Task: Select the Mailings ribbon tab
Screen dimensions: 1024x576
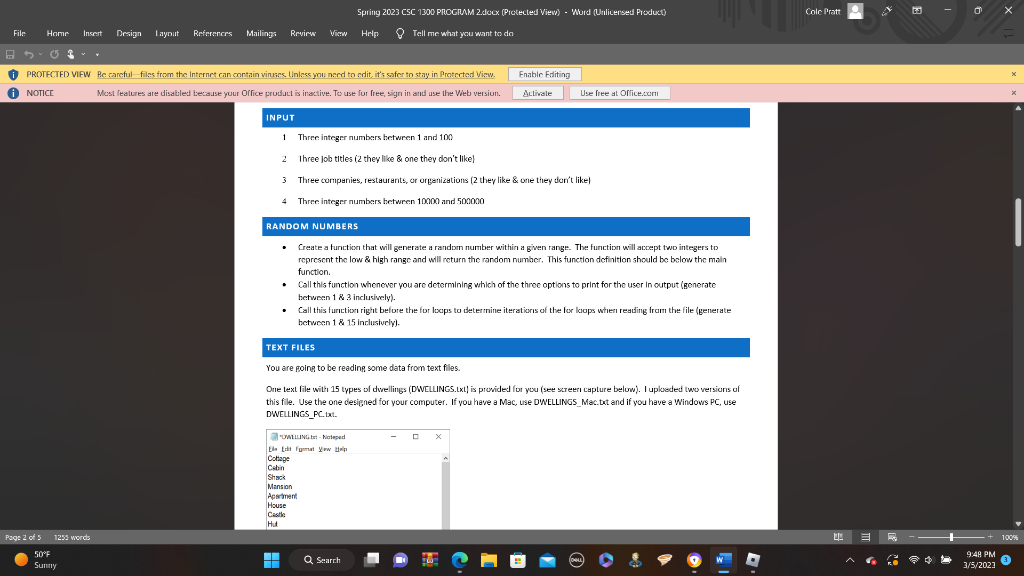Action: (x=261, y=33)
